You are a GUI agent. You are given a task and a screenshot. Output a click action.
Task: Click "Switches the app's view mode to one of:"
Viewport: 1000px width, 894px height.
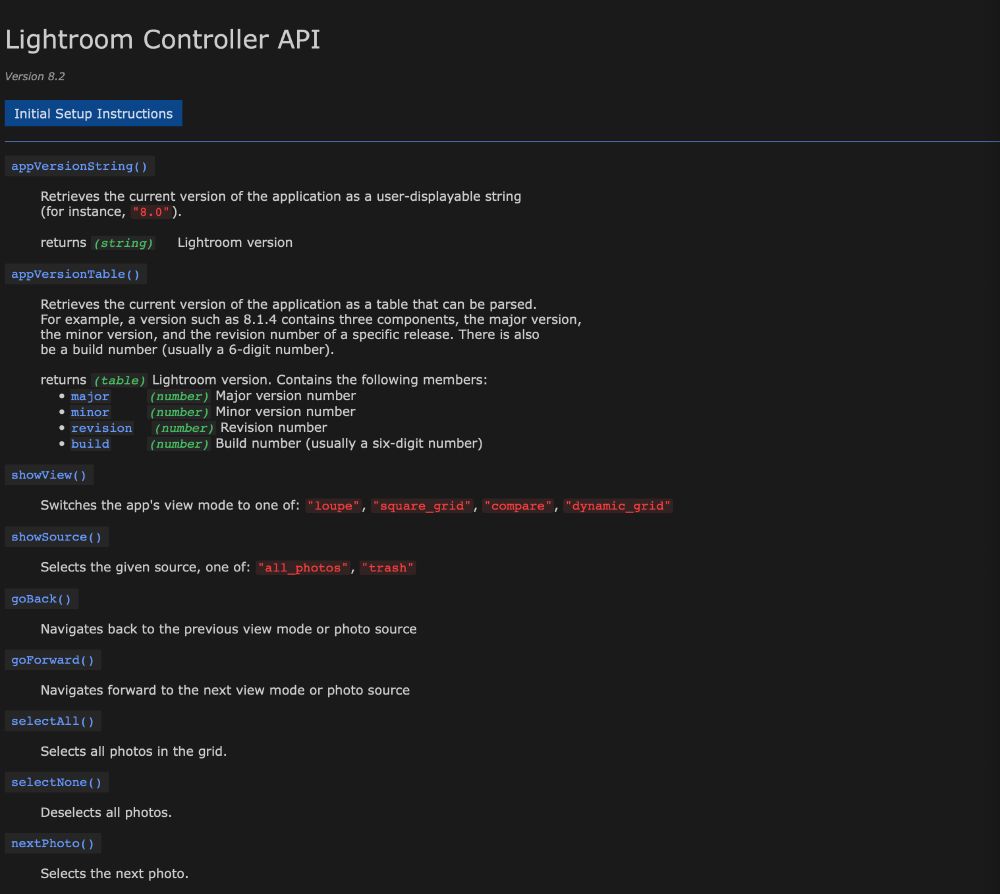point(170,505)
